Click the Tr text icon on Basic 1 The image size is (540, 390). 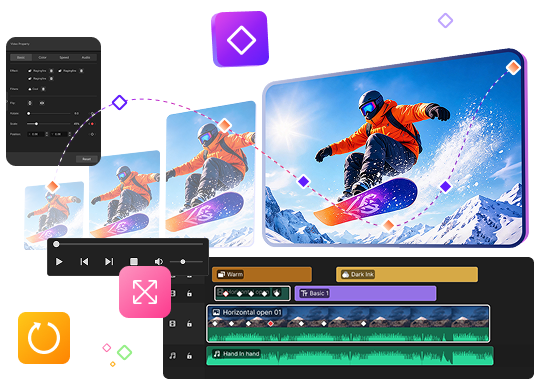pyautogui.click(x=304, y=294)
